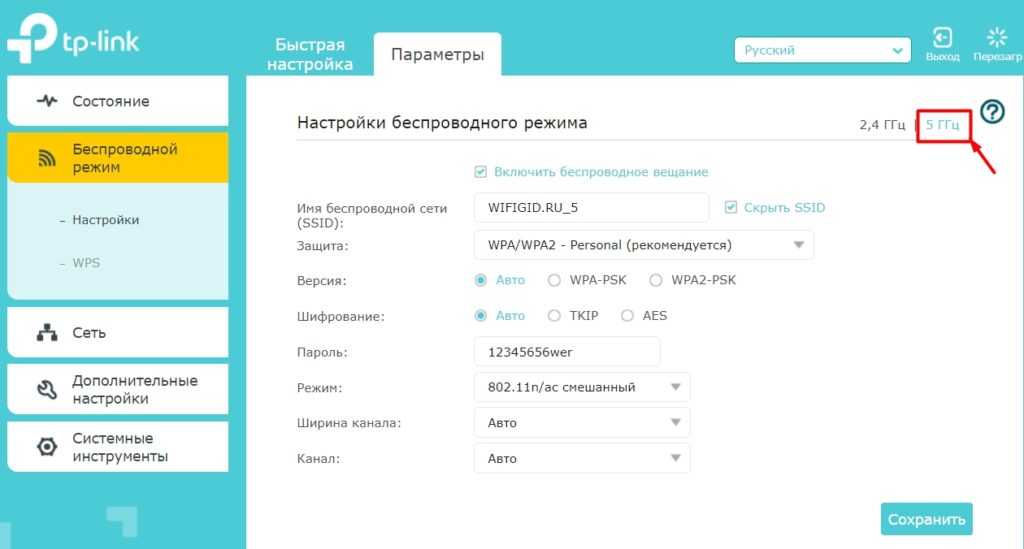
Task: Click the Состояние pulse icon
Action: 47,101
